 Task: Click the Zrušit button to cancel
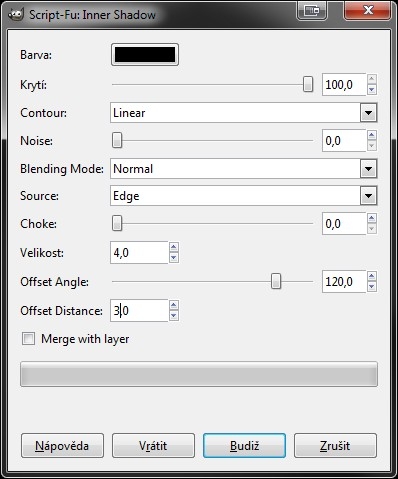(335, 446)
